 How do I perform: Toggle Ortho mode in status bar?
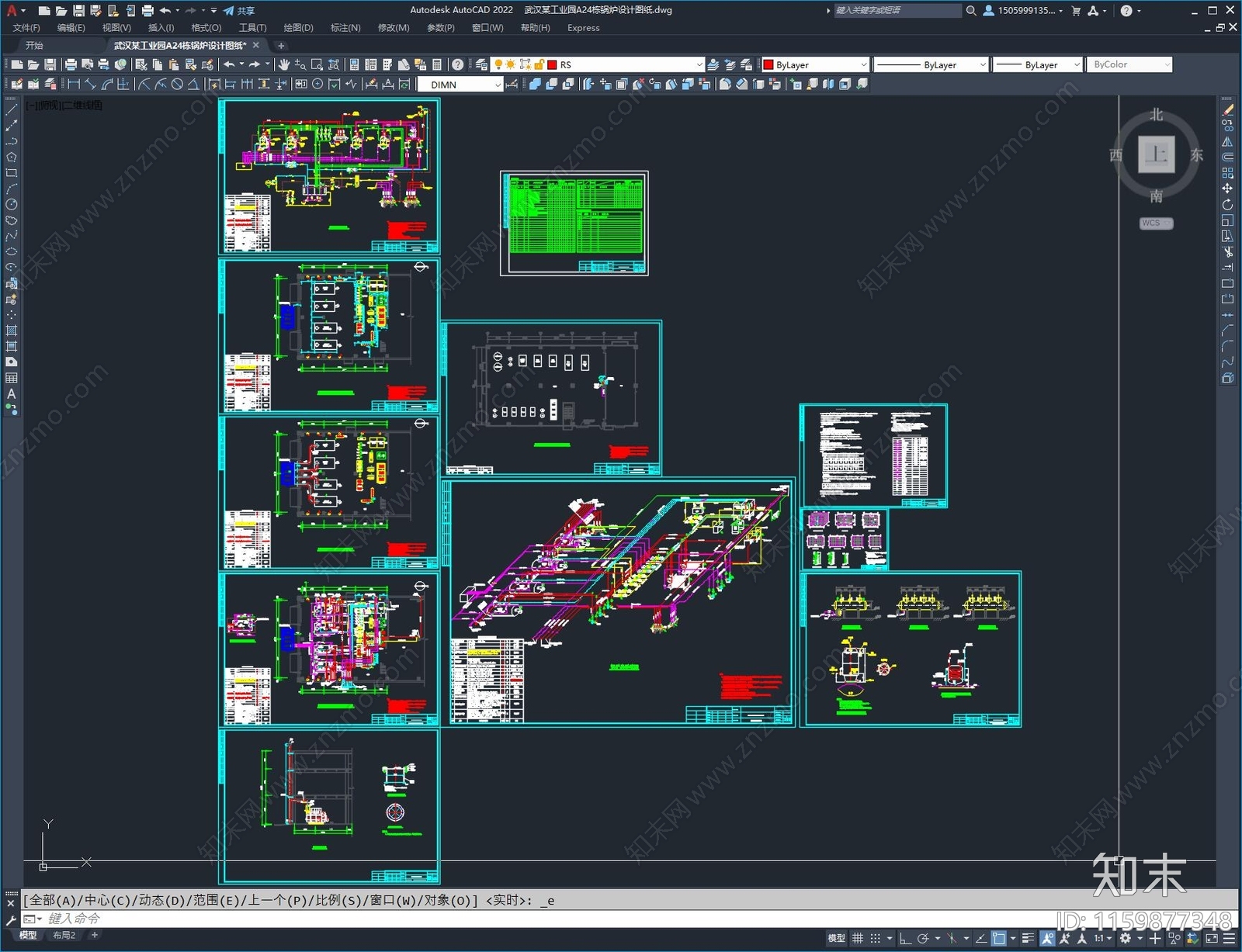(905, 938)
